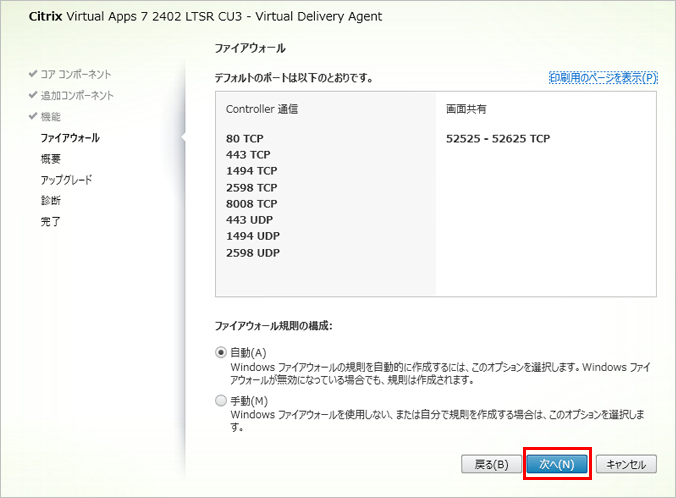Viewport: 676px width, 498px height.
Task: Click the 52525 - 52625 TCP port range
Action: pos(498,139)
